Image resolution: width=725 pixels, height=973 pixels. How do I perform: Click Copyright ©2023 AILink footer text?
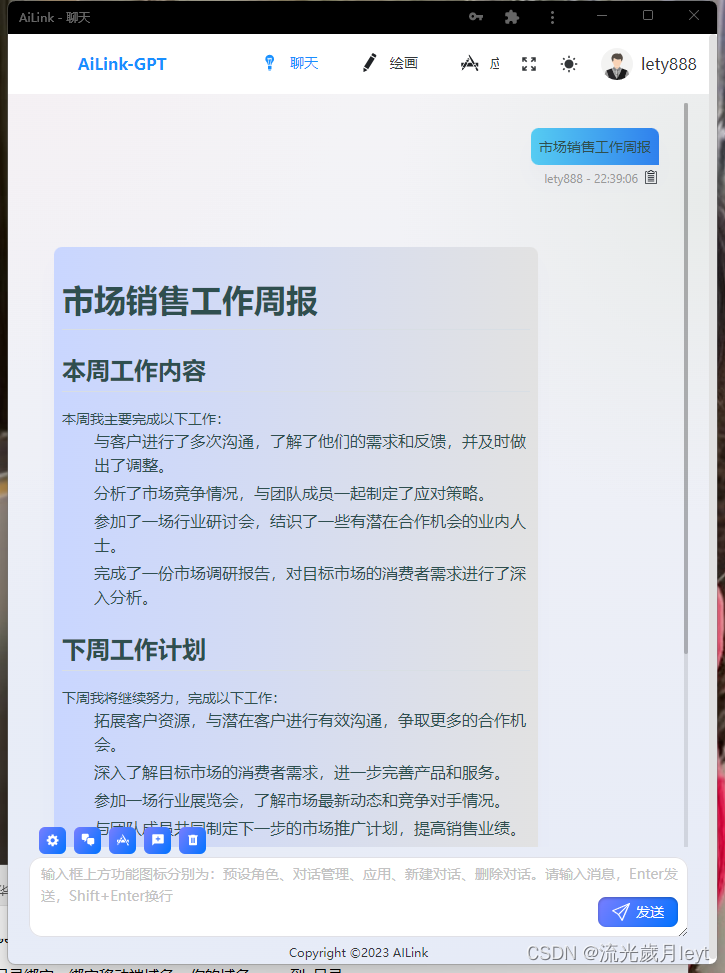[358, 953]
